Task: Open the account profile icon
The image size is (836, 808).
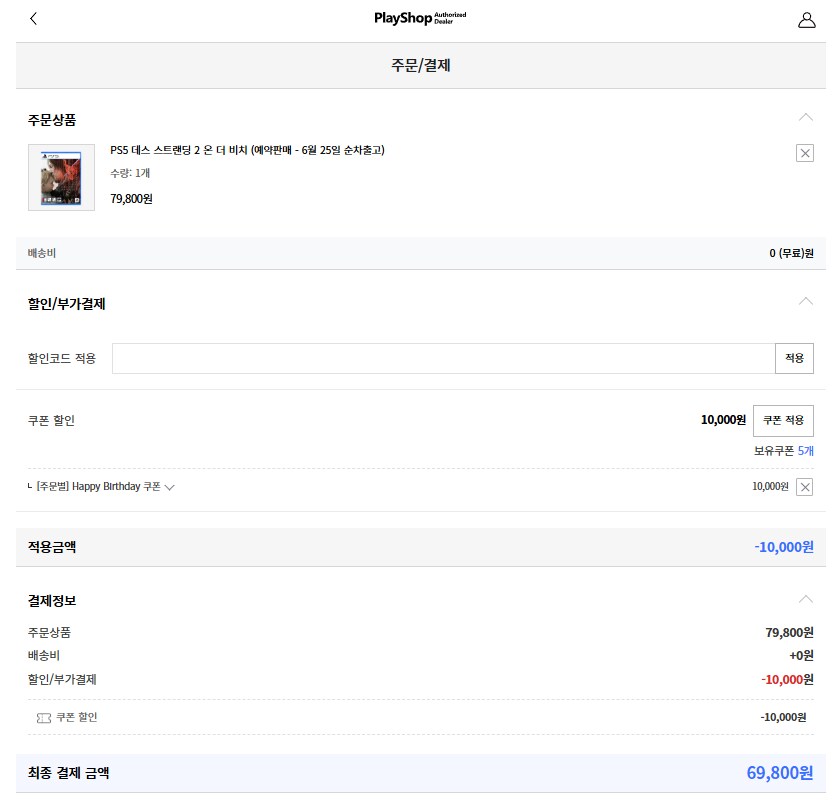Action: click(809, 18)
